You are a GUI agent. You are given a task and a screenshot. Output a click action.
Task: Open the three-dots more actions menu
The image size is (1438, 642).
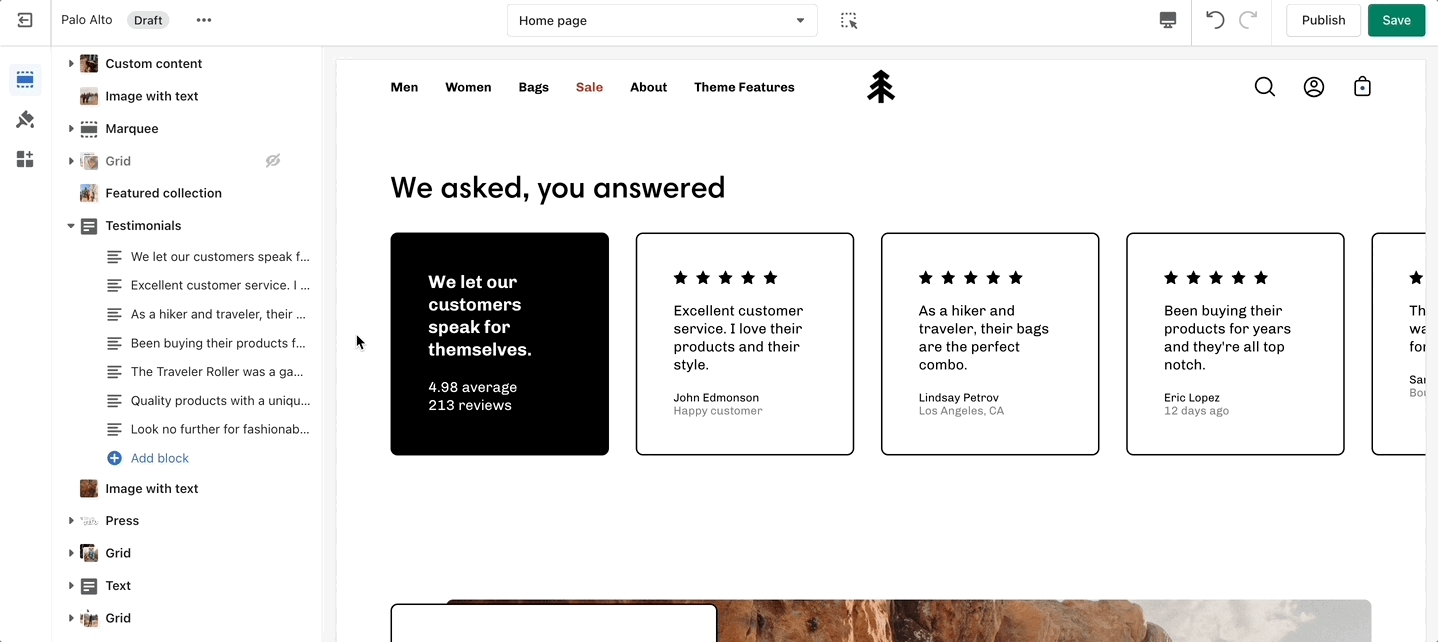pos(204,20)
